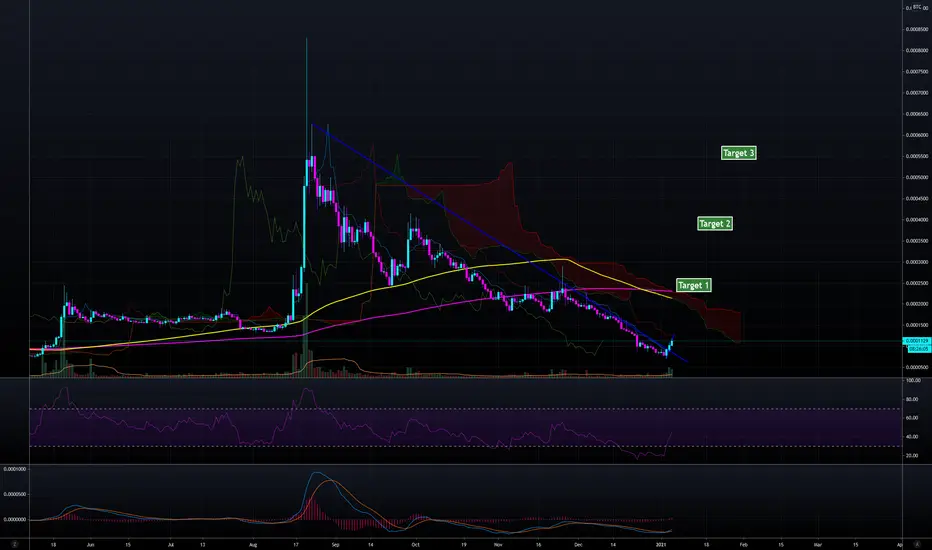Image resolution: width=932 pixels, height=550 pixels.
Task: Click the Jul label on time axis
Action: (x=171, y=544)
